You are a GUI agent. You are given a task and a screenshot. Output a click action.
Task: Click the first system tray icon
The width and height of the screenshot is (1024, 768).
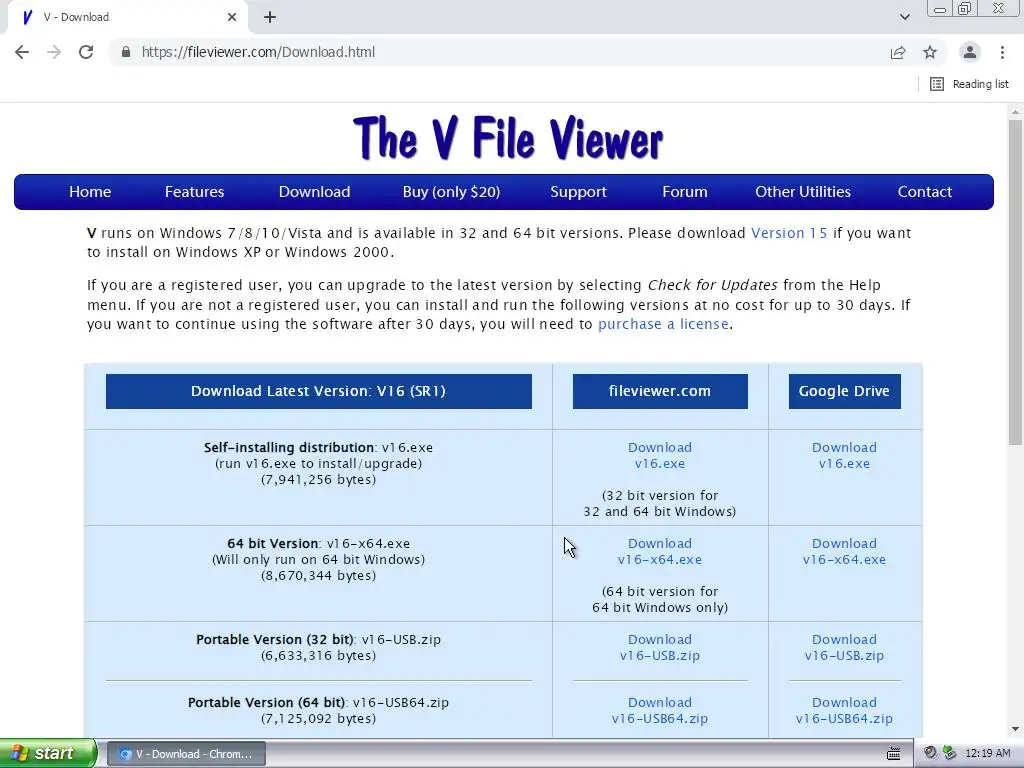point(931,753)
